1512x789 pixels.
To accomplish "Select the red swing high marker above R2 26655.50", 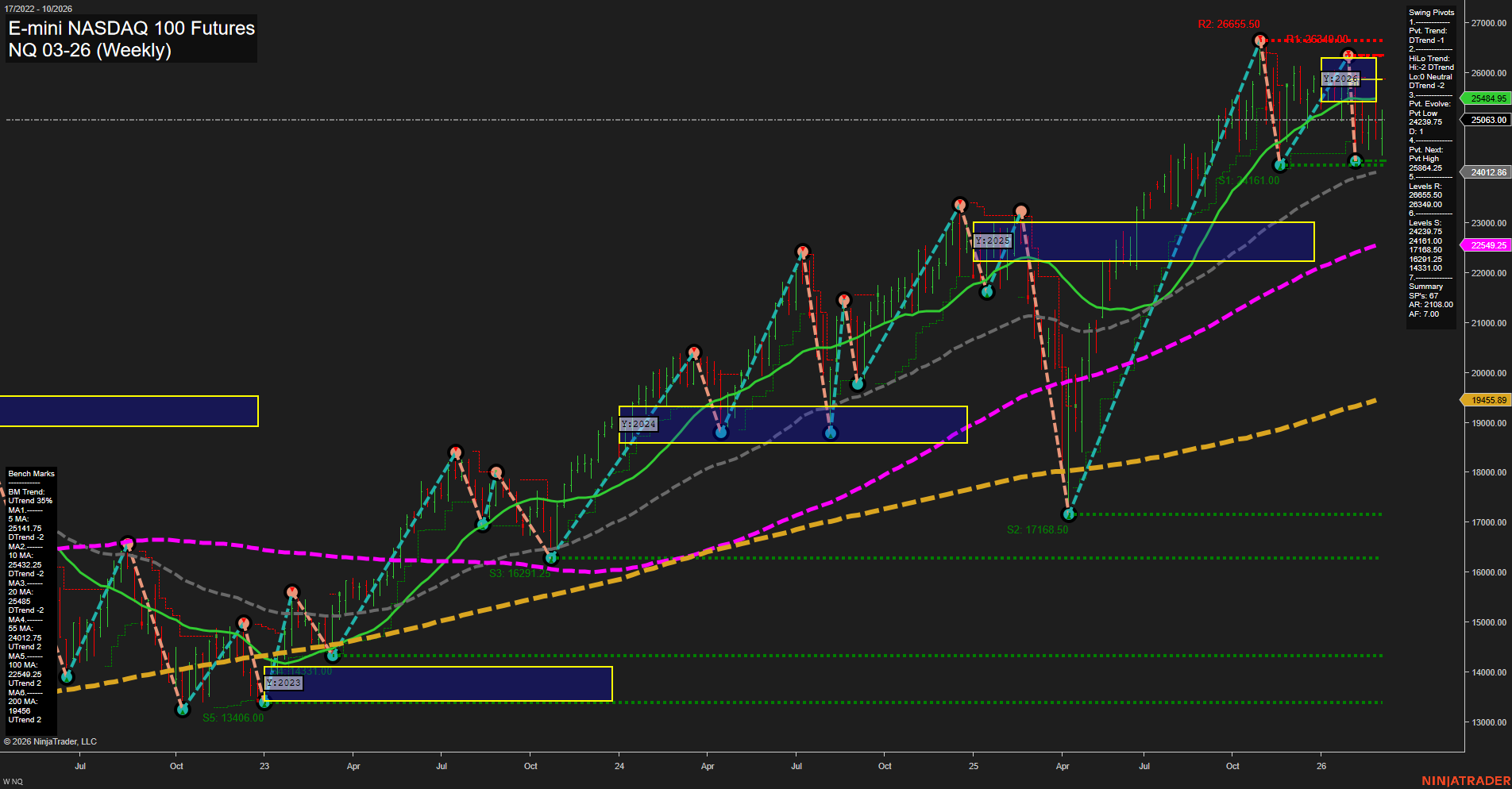I will [1260, 38].
